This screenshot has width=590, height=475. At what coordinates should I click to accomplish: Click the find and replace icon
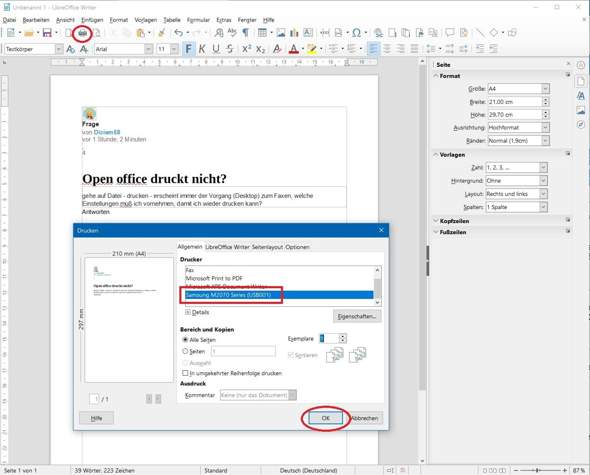(x=219, y=33)
